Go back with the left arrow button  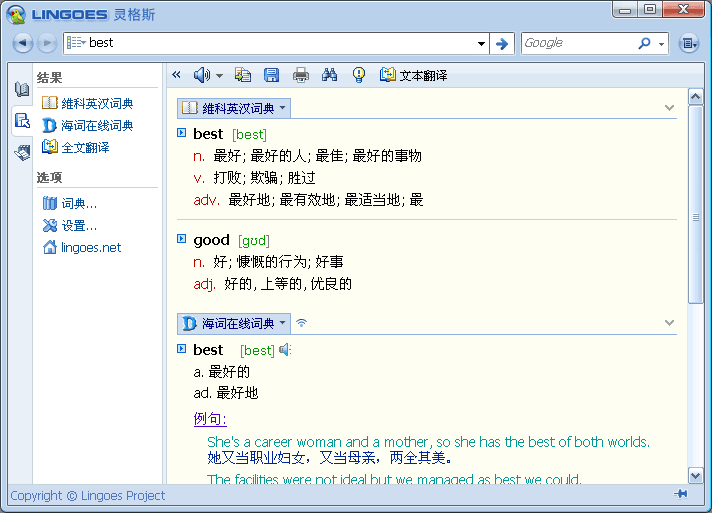click(x=24, y=43)
